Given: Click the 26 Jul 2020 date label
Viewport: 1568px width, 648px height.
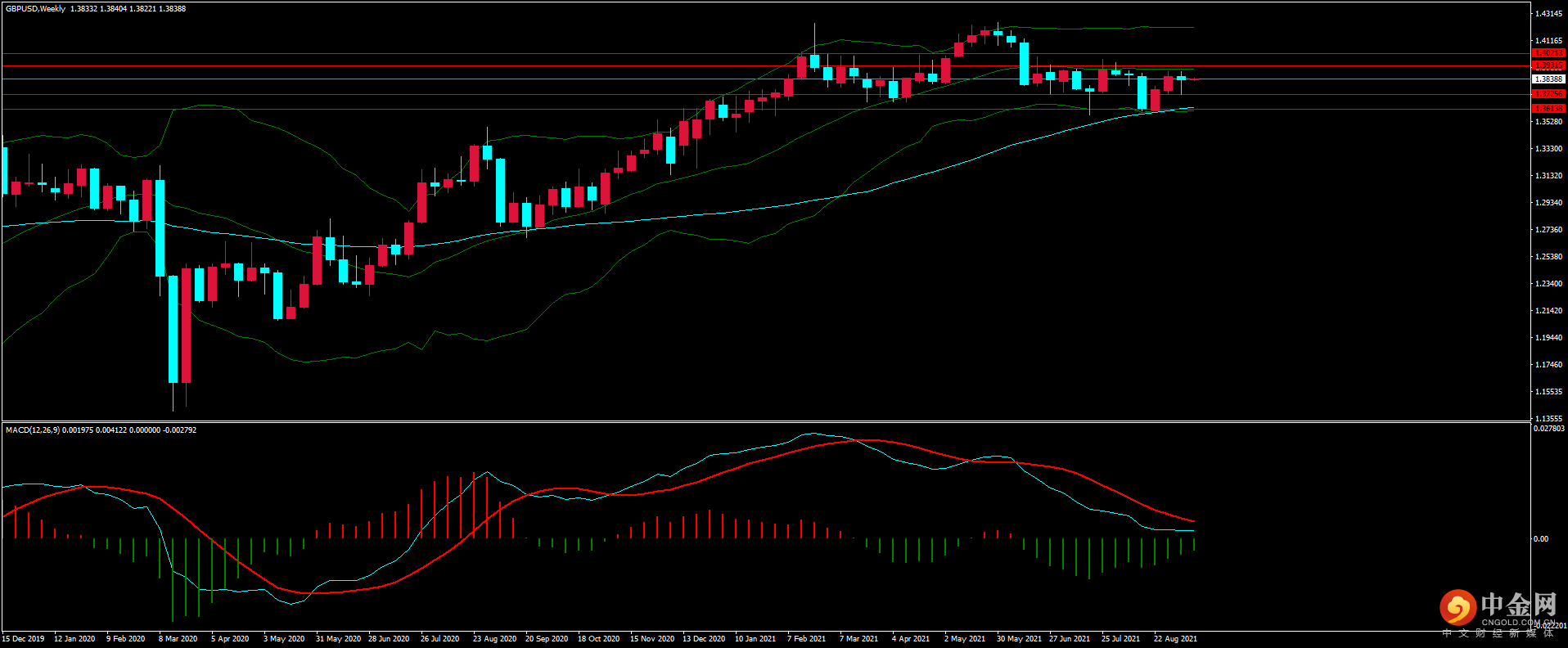Looking at the screenshot, I should (x=440, y=639).
